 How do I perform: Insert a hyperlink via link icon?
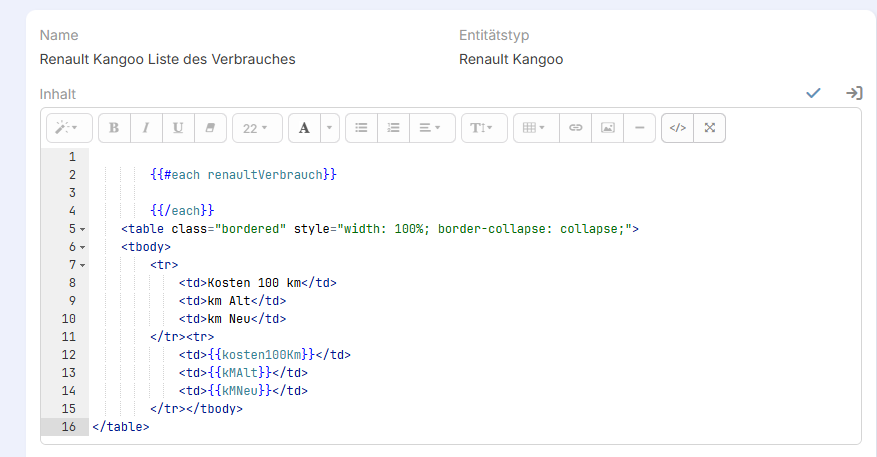pos(575,128)
